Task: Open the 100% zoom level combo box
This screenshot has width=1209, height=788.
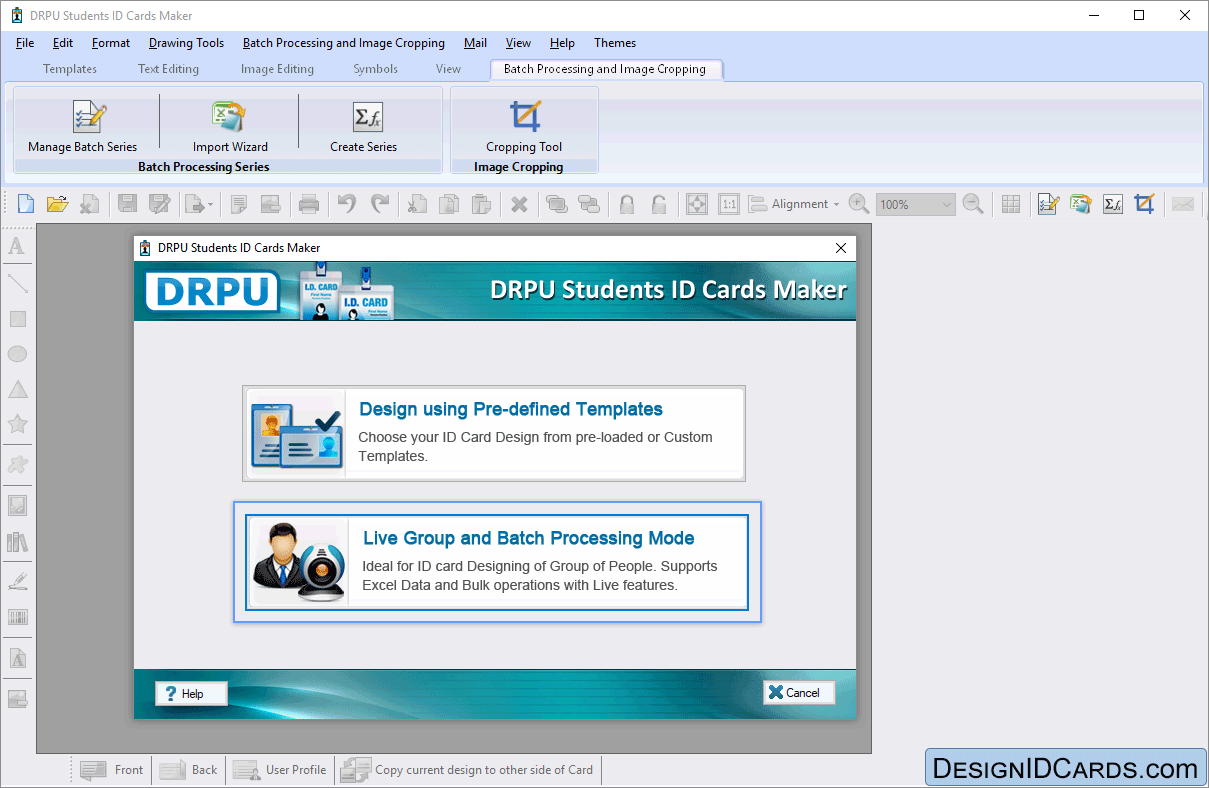Action: 916,204
